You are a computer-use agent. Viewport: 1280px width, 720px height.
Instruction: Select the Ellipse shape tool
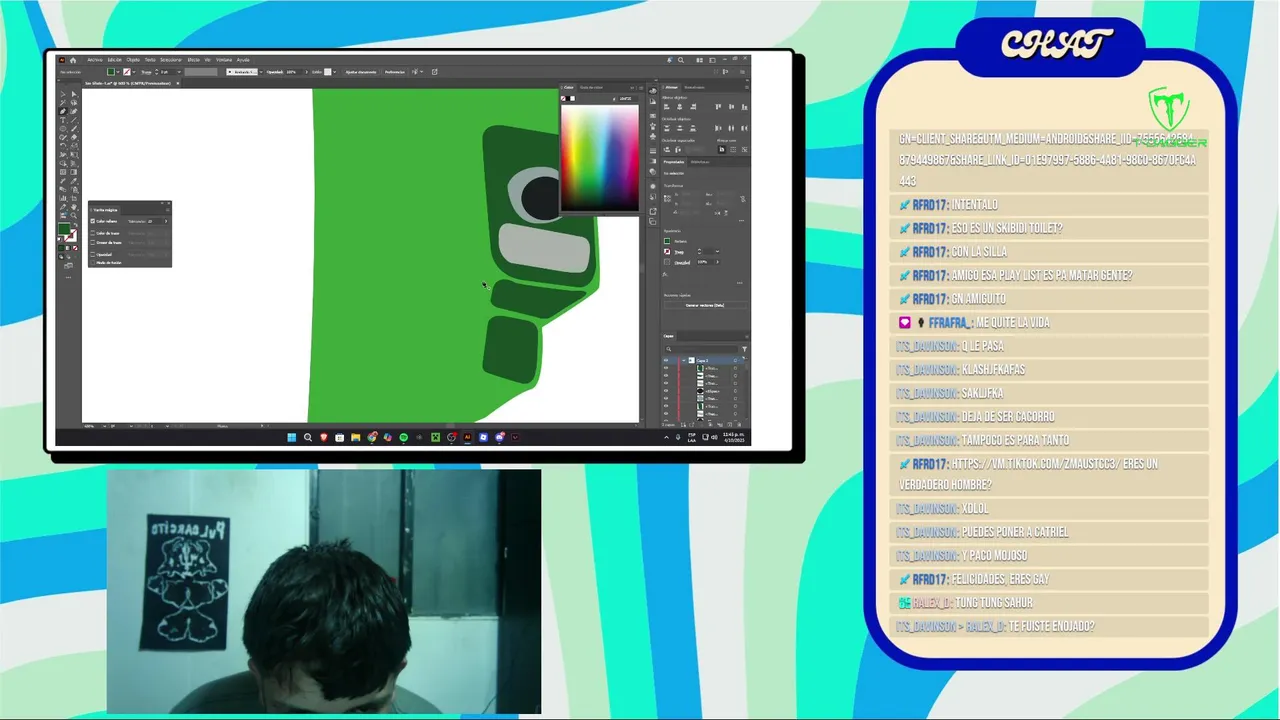[x=63, y=128]
